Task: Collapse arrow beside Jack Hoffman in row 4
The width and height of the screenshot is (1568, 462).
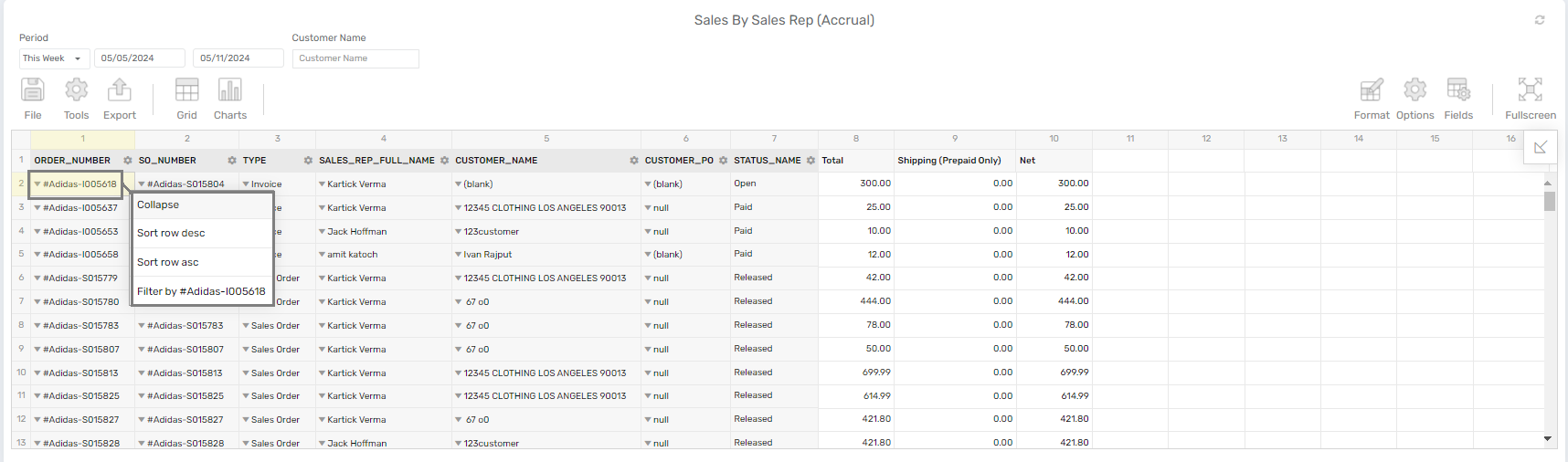Action: click(323, 232)
